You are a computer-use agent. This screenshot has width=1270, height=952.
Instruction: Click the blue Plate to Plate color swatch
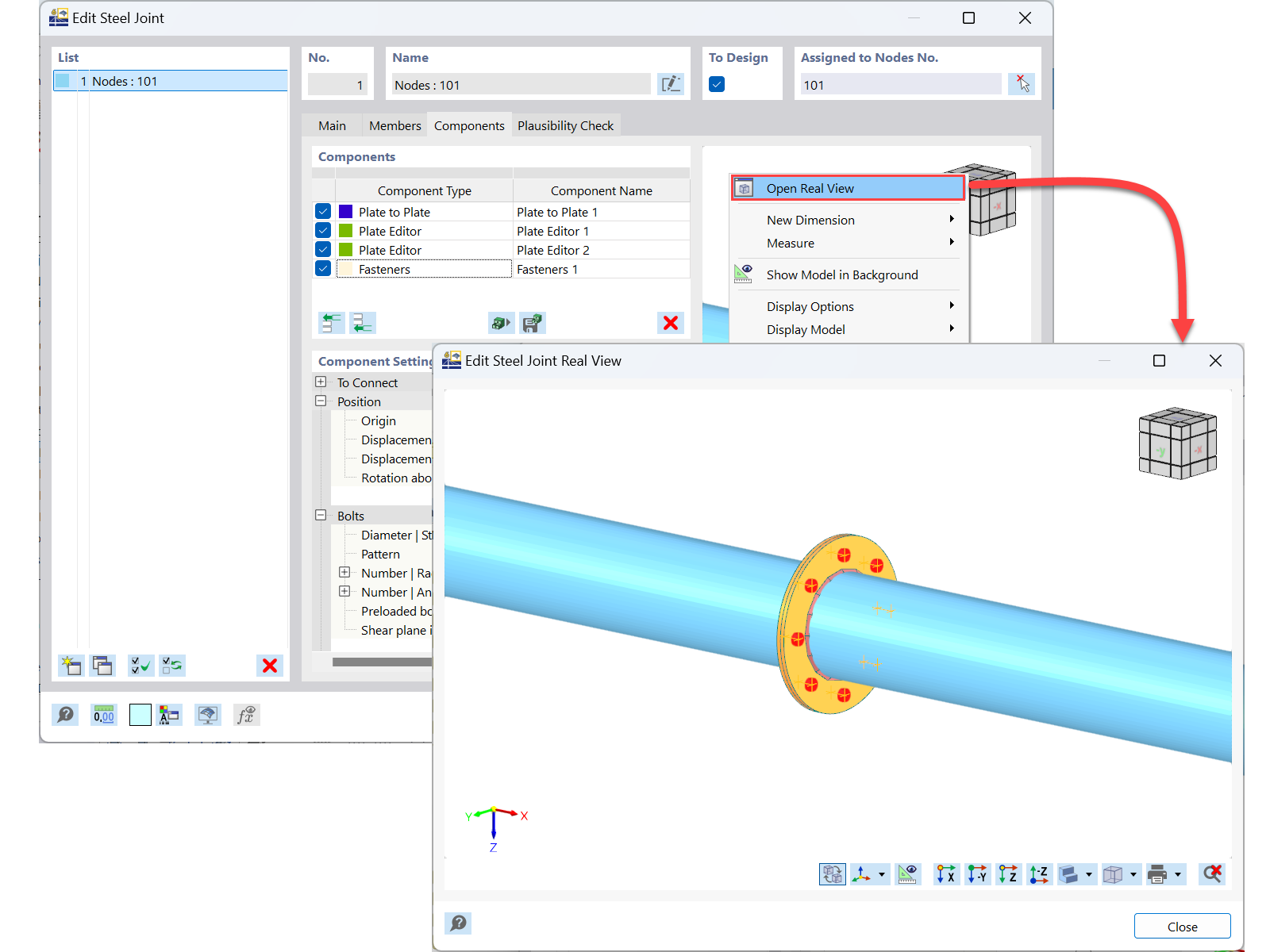tap(345, 212)
